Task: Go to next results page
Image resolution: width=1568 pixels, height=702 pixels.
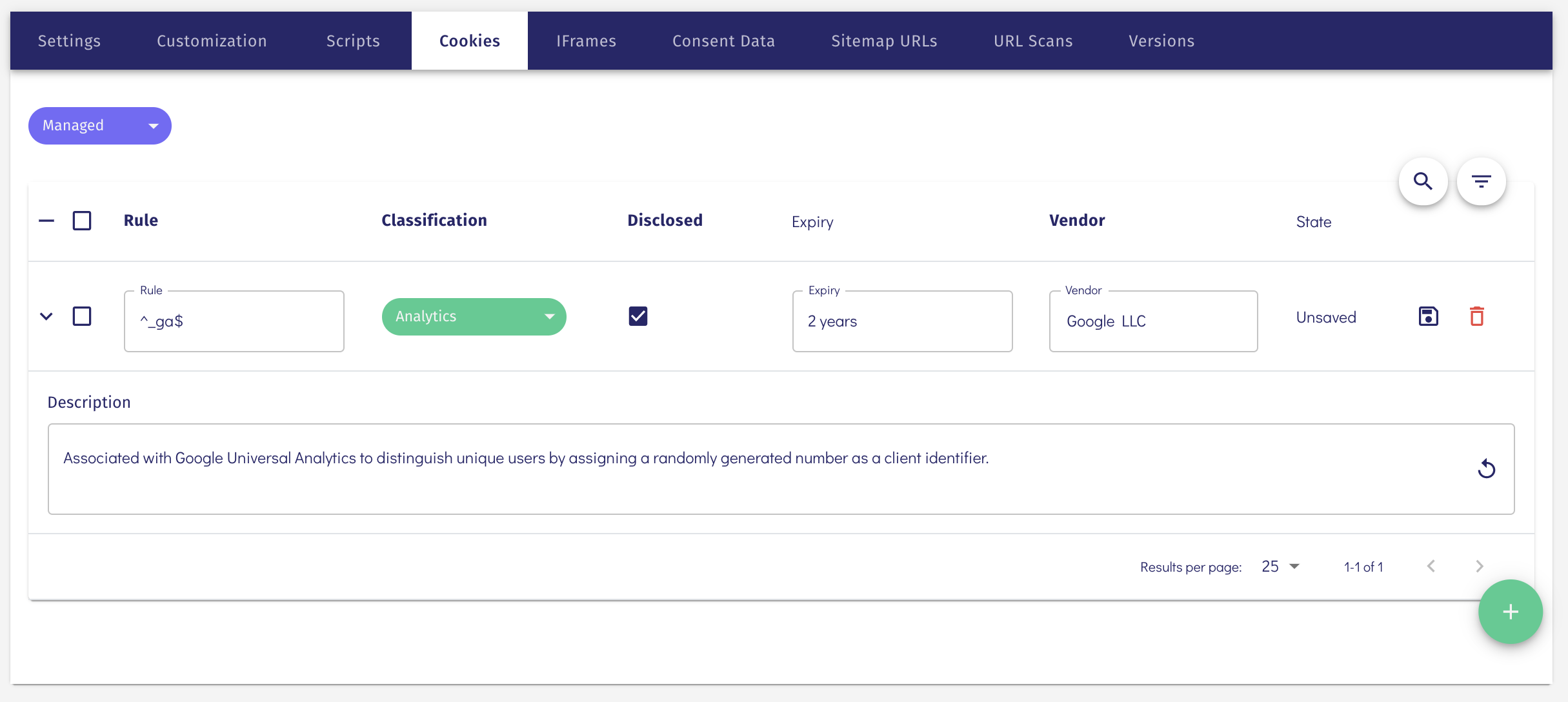Action: click(x=1479, y=567)
